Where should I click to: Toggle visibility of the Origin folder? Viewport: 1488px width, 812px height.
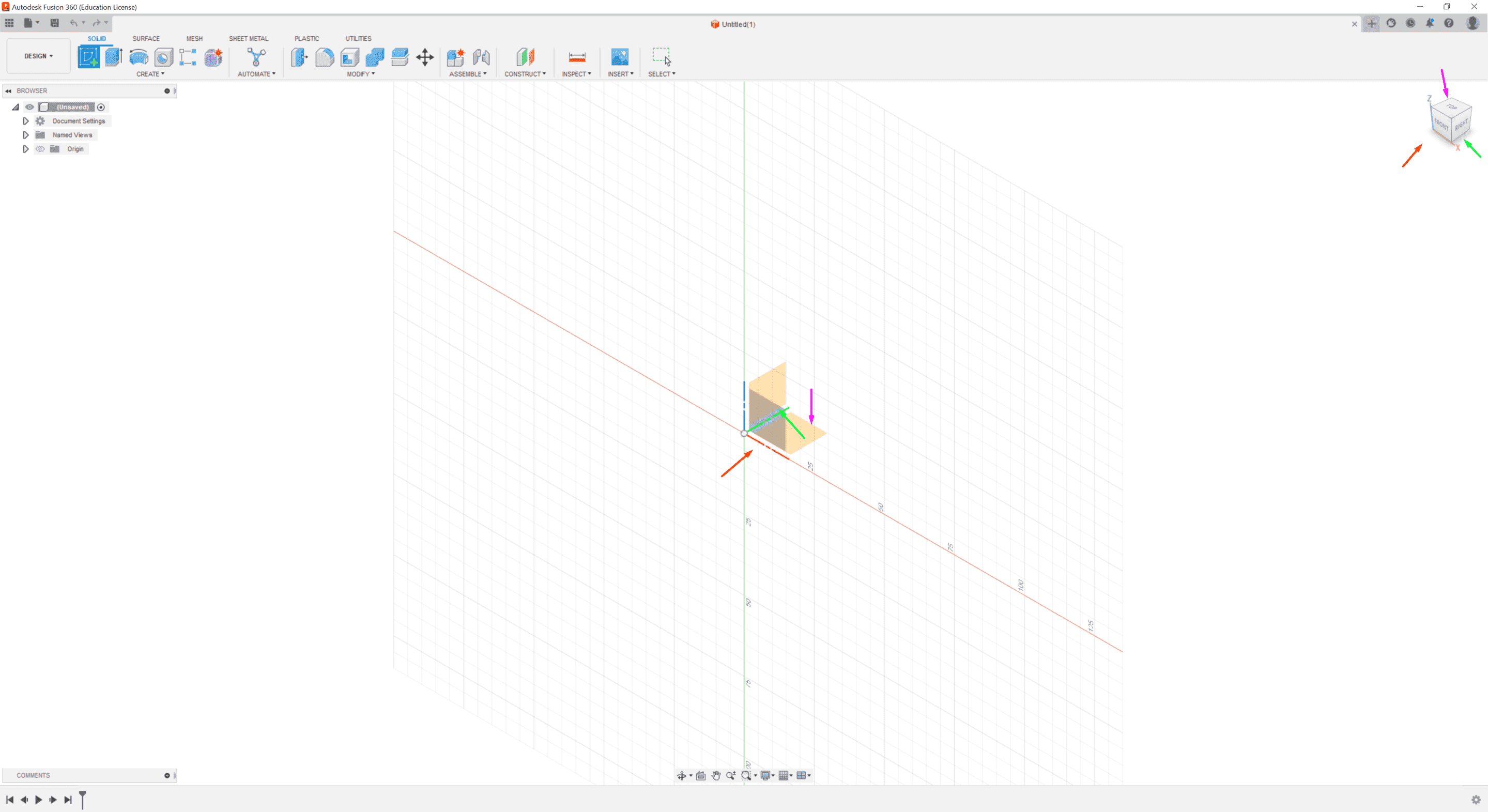(x=40, y=149)
